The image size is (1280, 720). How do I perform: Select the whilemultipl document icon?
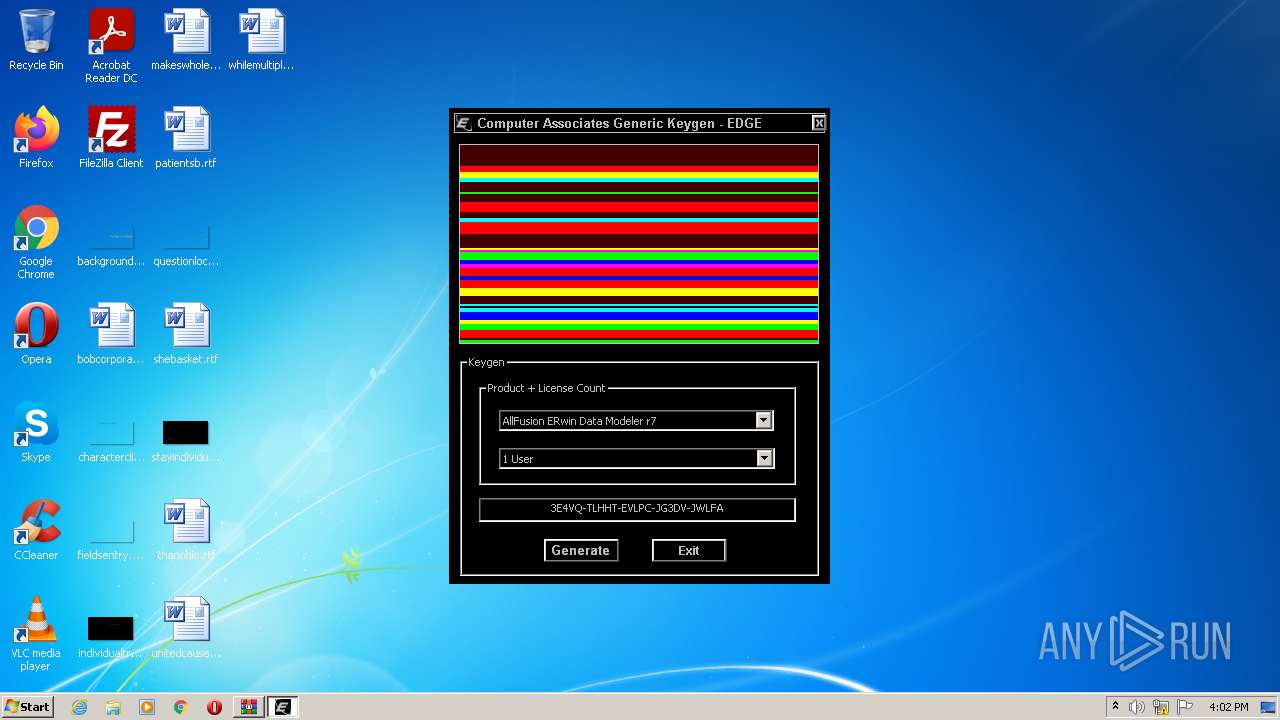point(261,41)
